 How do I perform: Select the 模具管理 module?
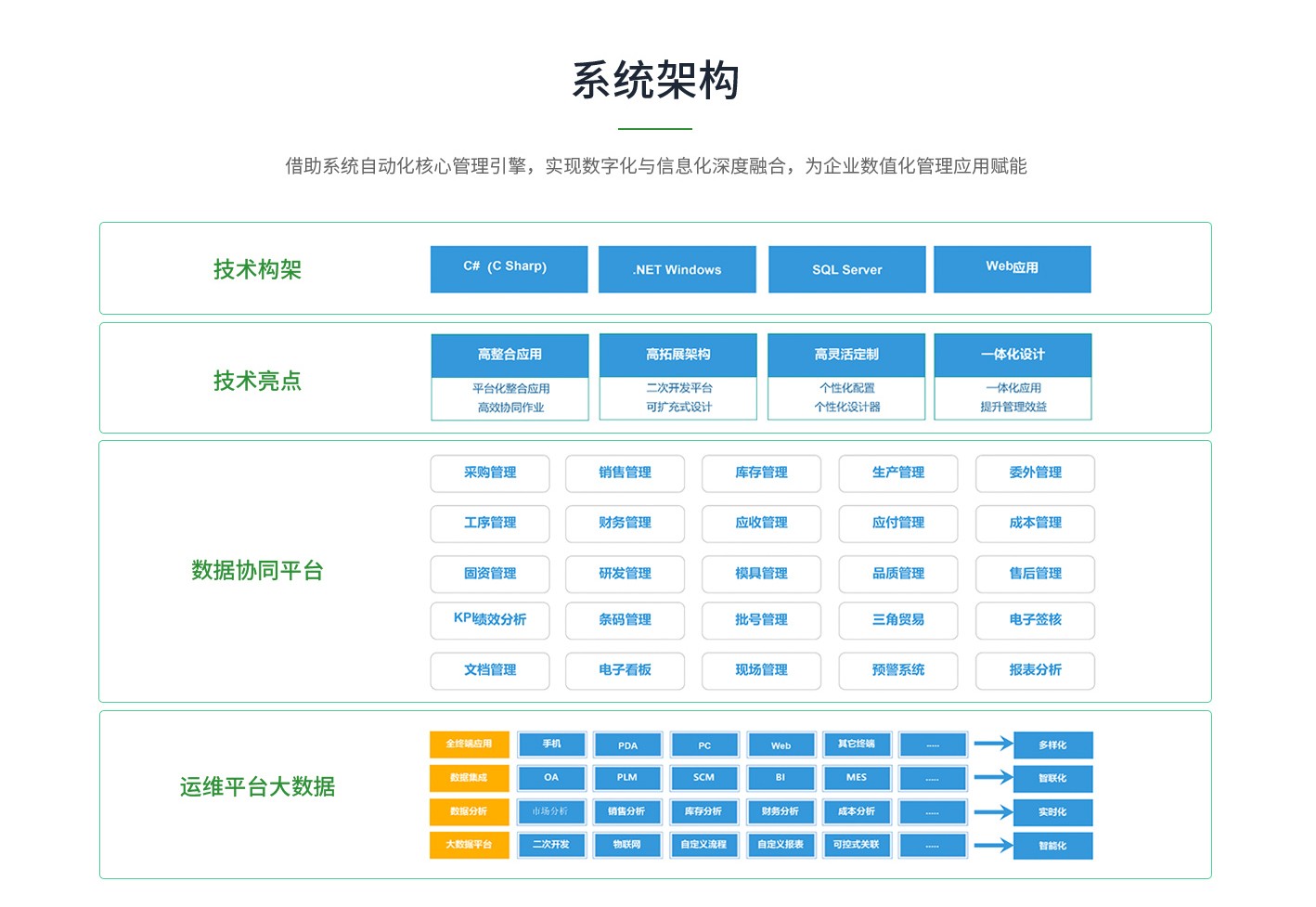(x=761, y=574)
